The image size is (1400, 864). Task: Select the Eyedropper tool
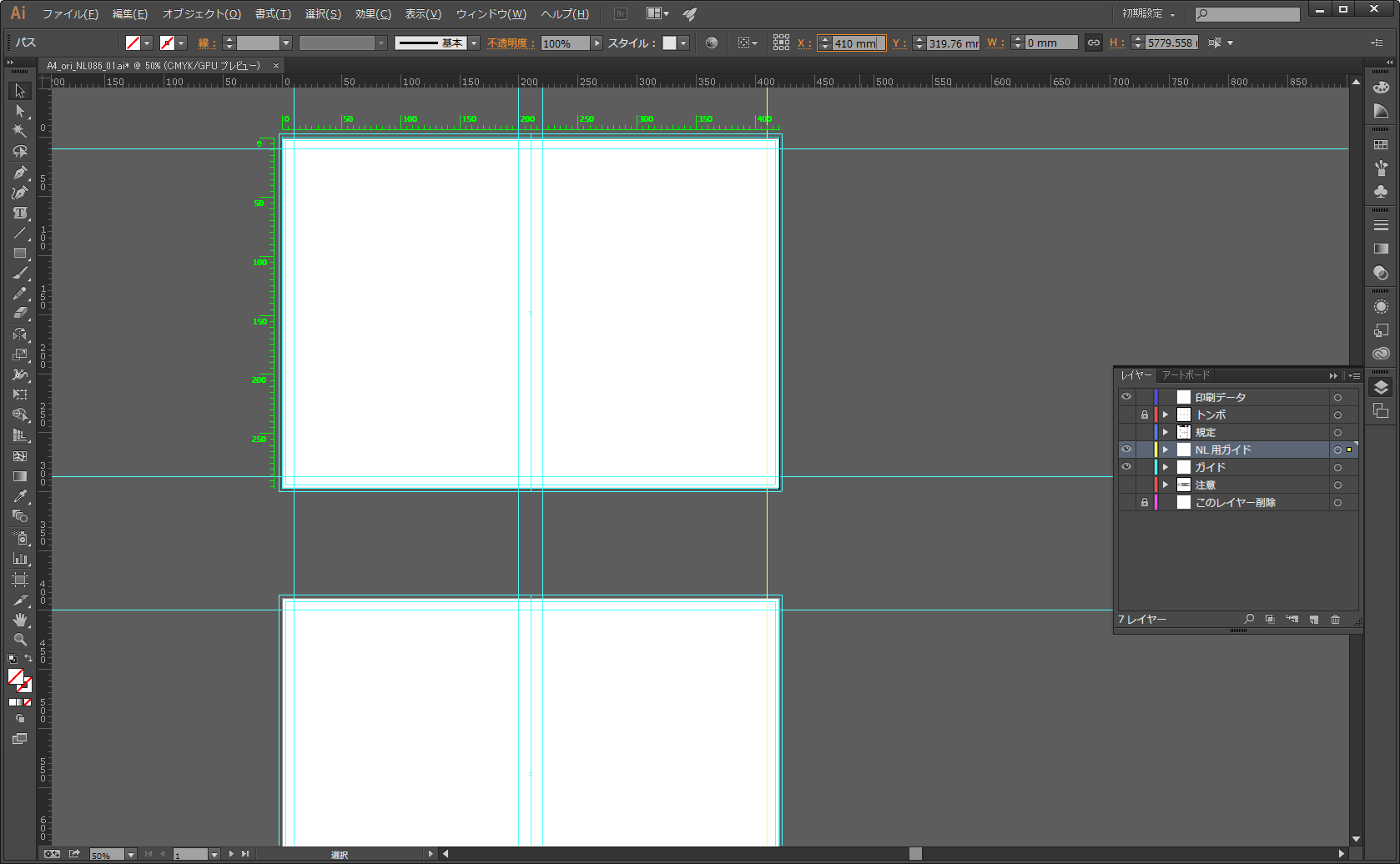(x=20, y=497)
